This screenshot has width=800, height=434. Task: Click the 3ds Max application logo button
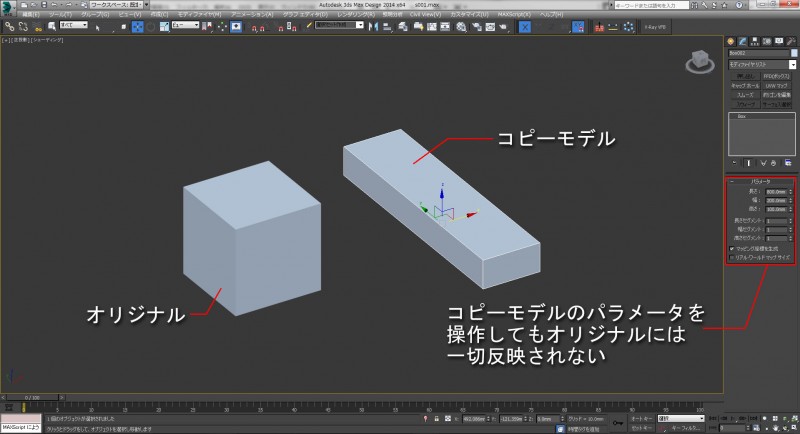tap(9, 6)
